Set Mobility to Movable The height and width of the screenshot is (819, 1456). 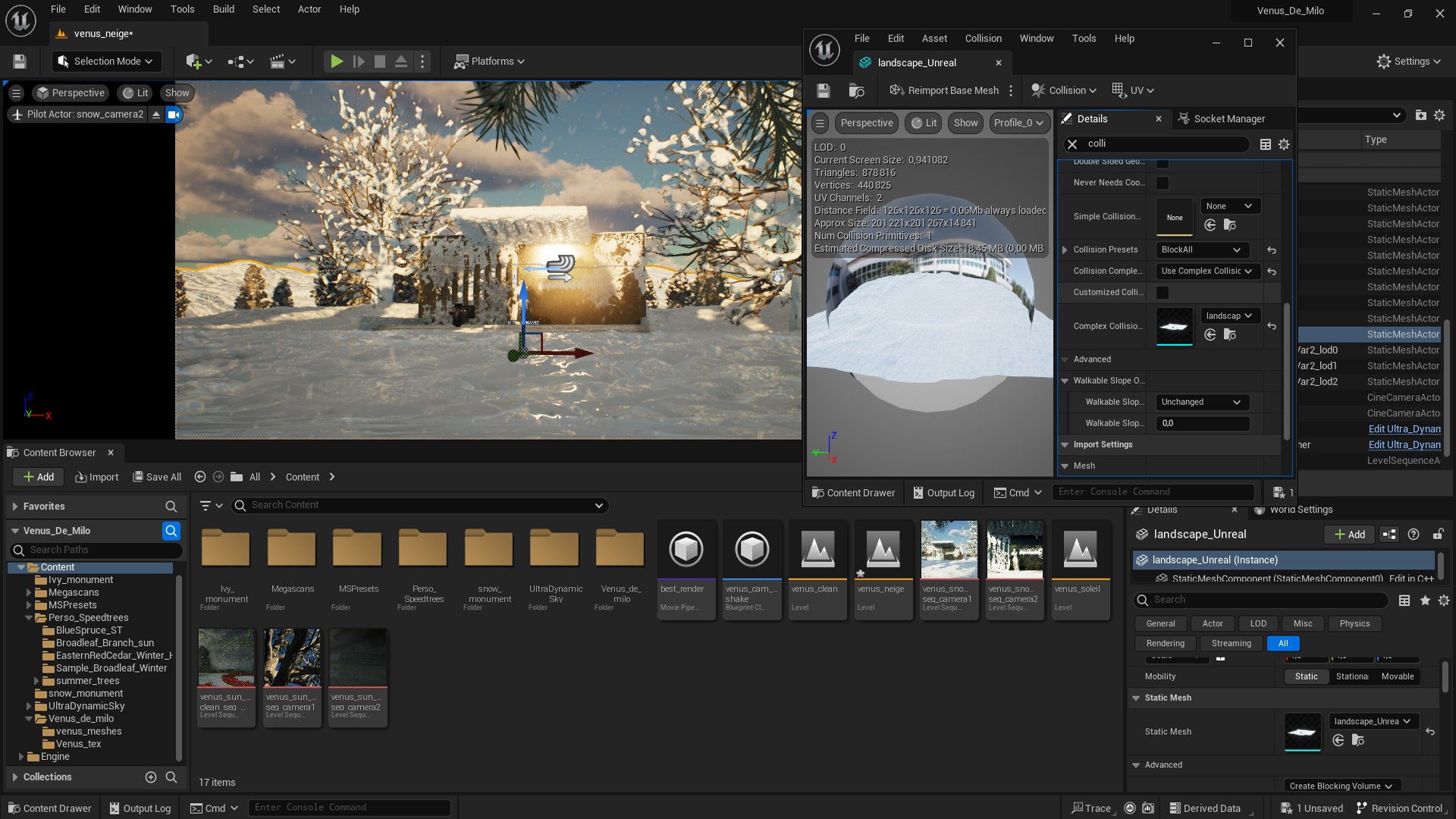1397,677
